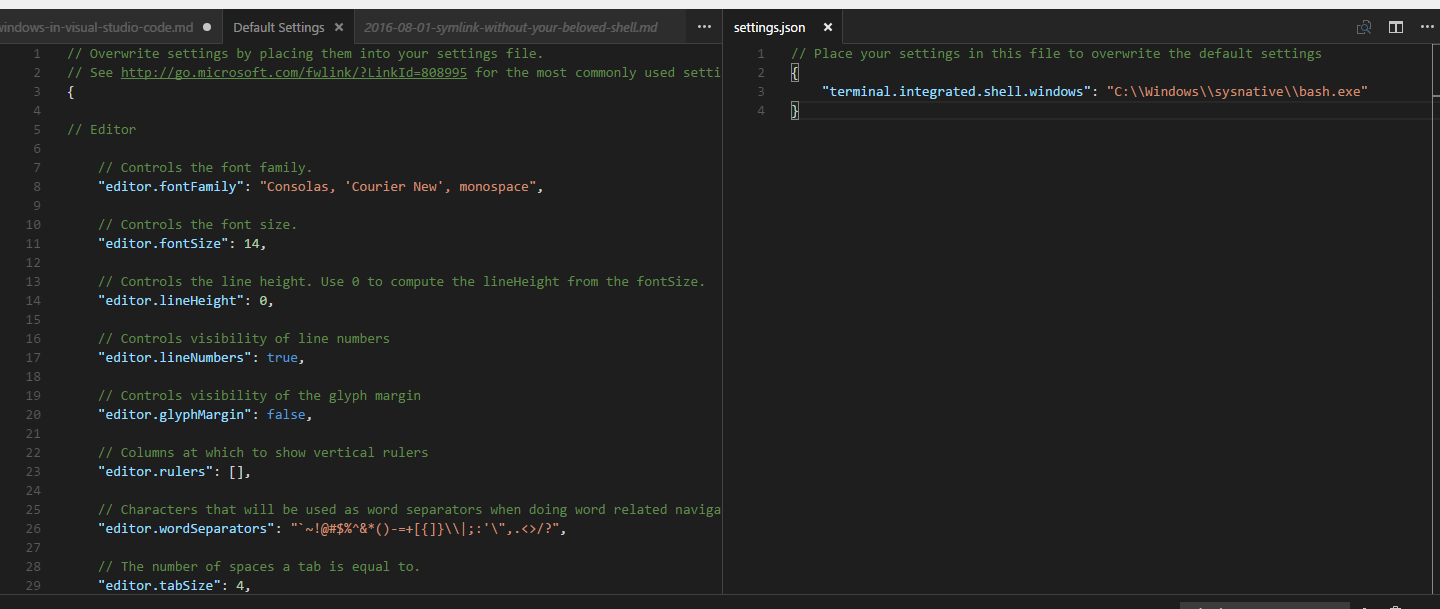This screenshot has width=1440, height=609.
Task: Open the markdown preview icon
Action: coord(1364,28)
